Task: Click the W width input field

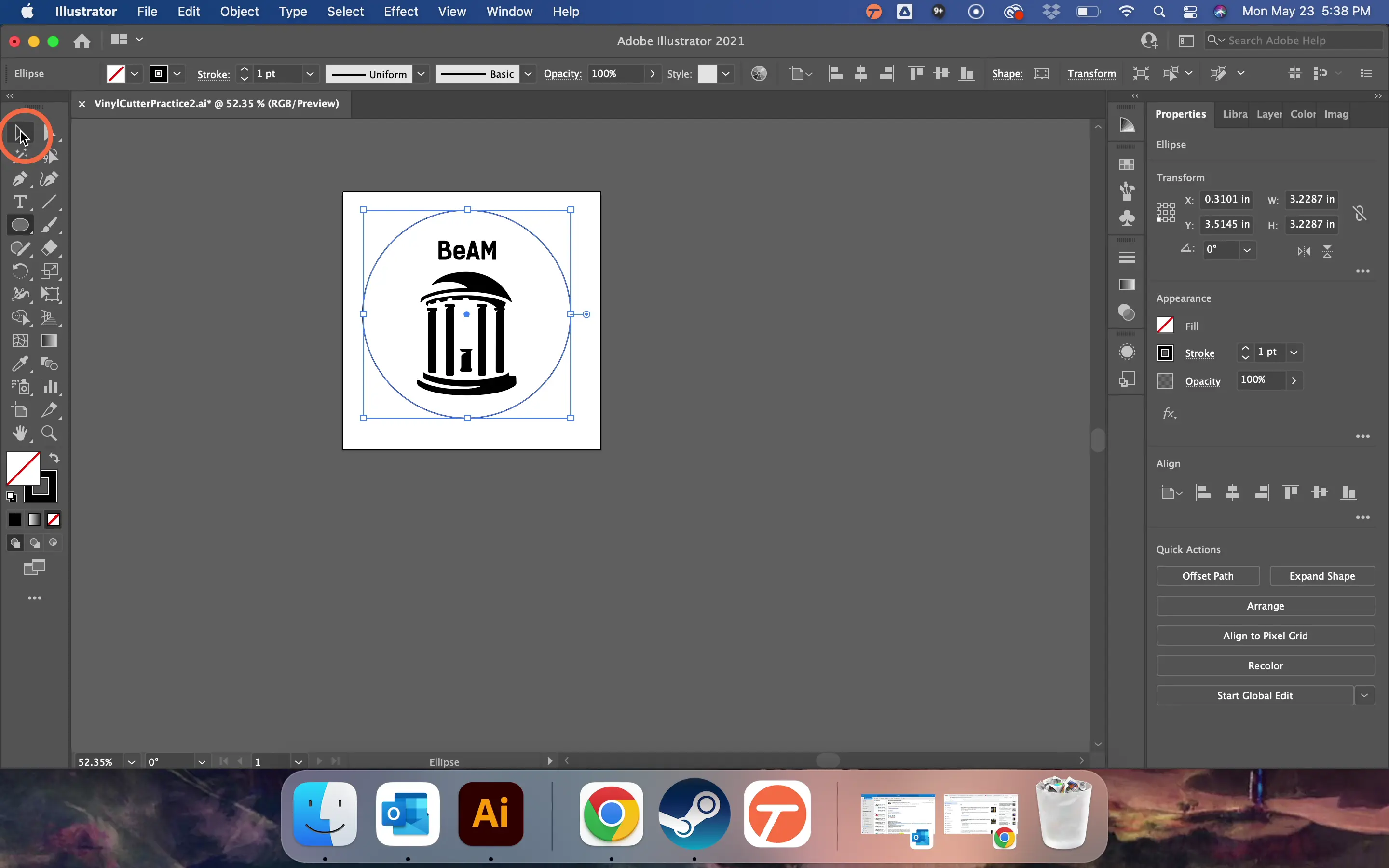Action: [x=1311, y=199]
